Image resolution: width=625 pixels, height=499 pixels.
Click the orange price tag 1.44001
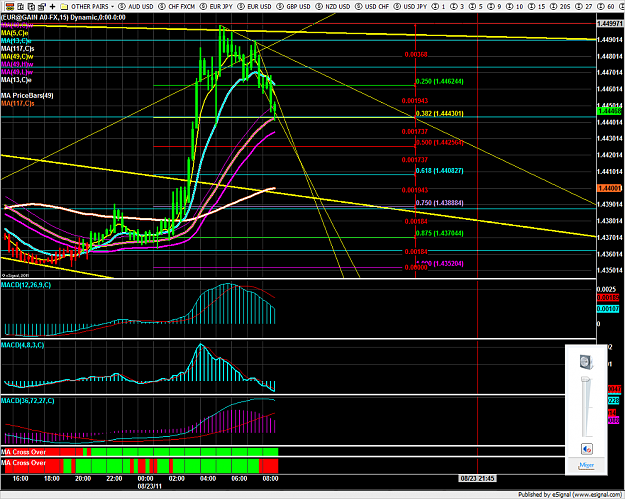pyautogui.click(x=609, y=188)
